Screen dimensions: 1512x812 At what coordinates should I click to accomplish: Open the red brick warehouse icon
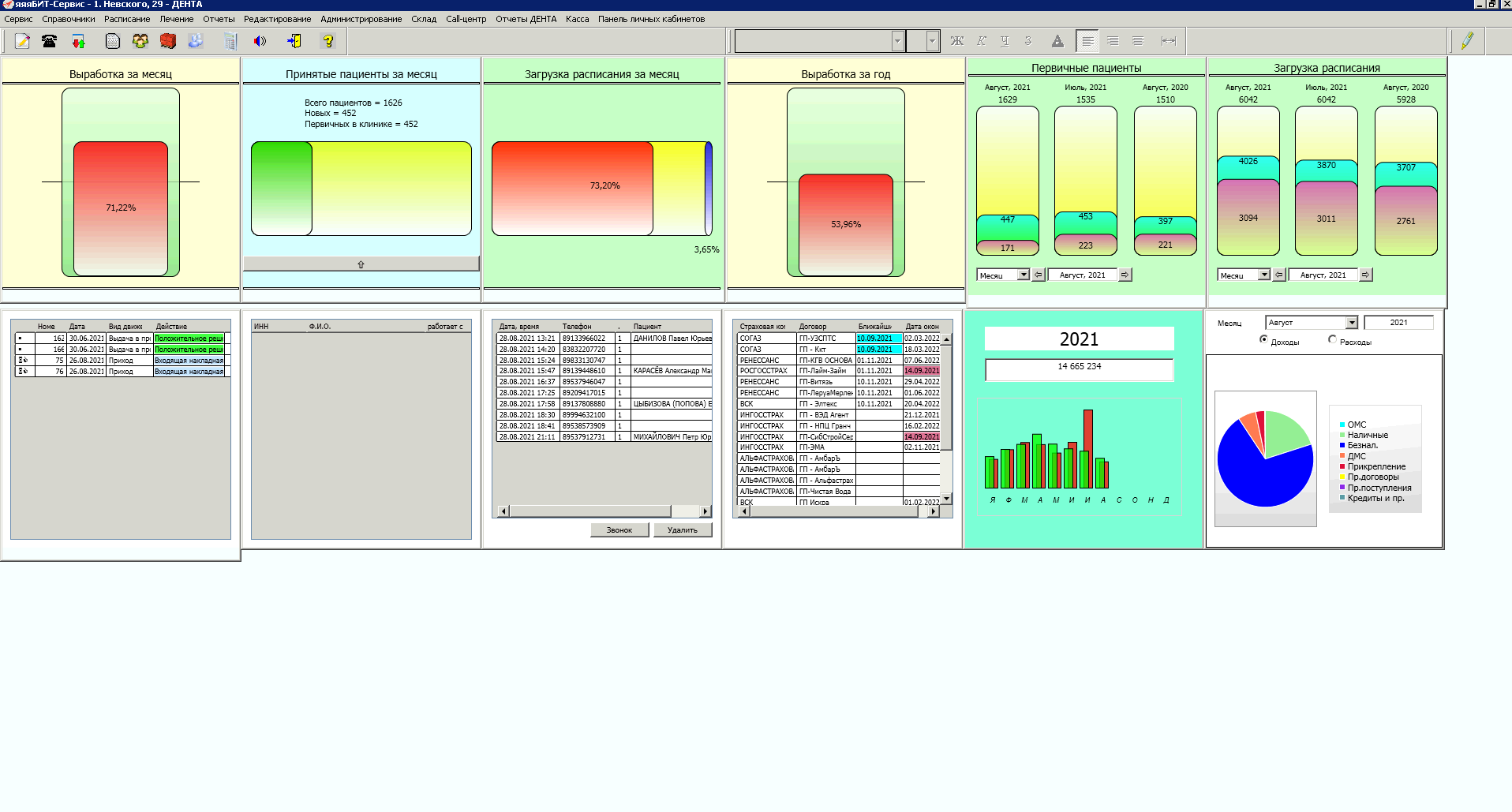pos(167,41)
